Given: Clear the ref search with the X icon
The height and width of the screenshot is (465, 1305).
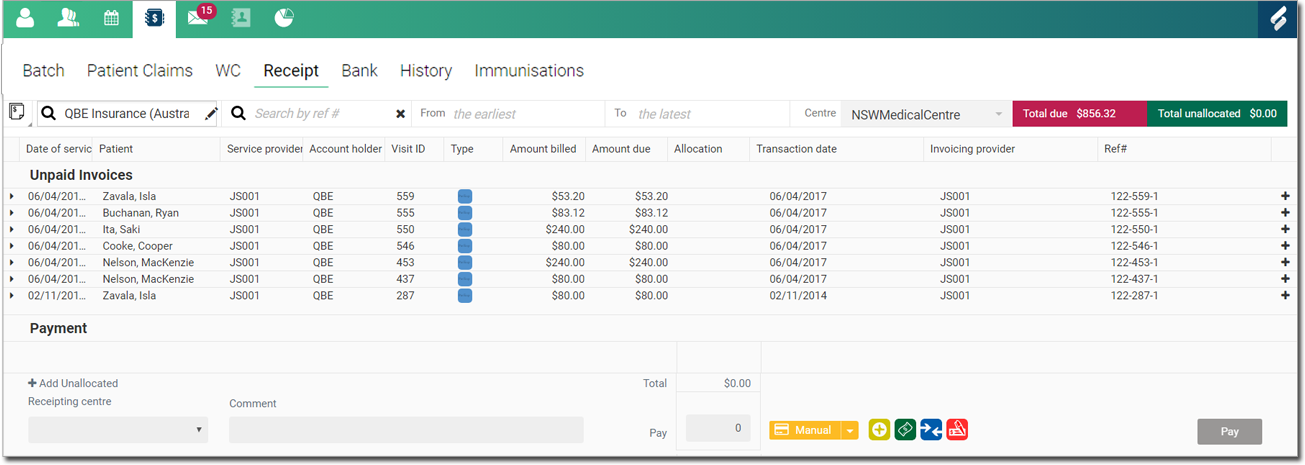Looking at the screenshot, I should pos(401,114).
